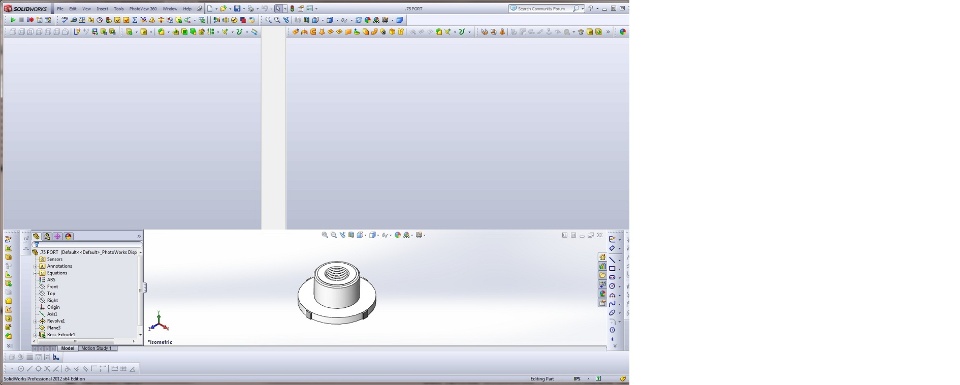Viewport: 960px width, 385px height.
Task: Click the threaded port model in viewport
Action: click(x=337, y=292)
